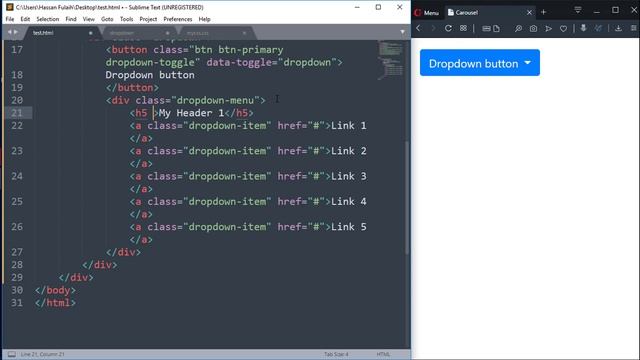Open a new tab with the plus icon

pyautogui.click(x=543, y=12)
